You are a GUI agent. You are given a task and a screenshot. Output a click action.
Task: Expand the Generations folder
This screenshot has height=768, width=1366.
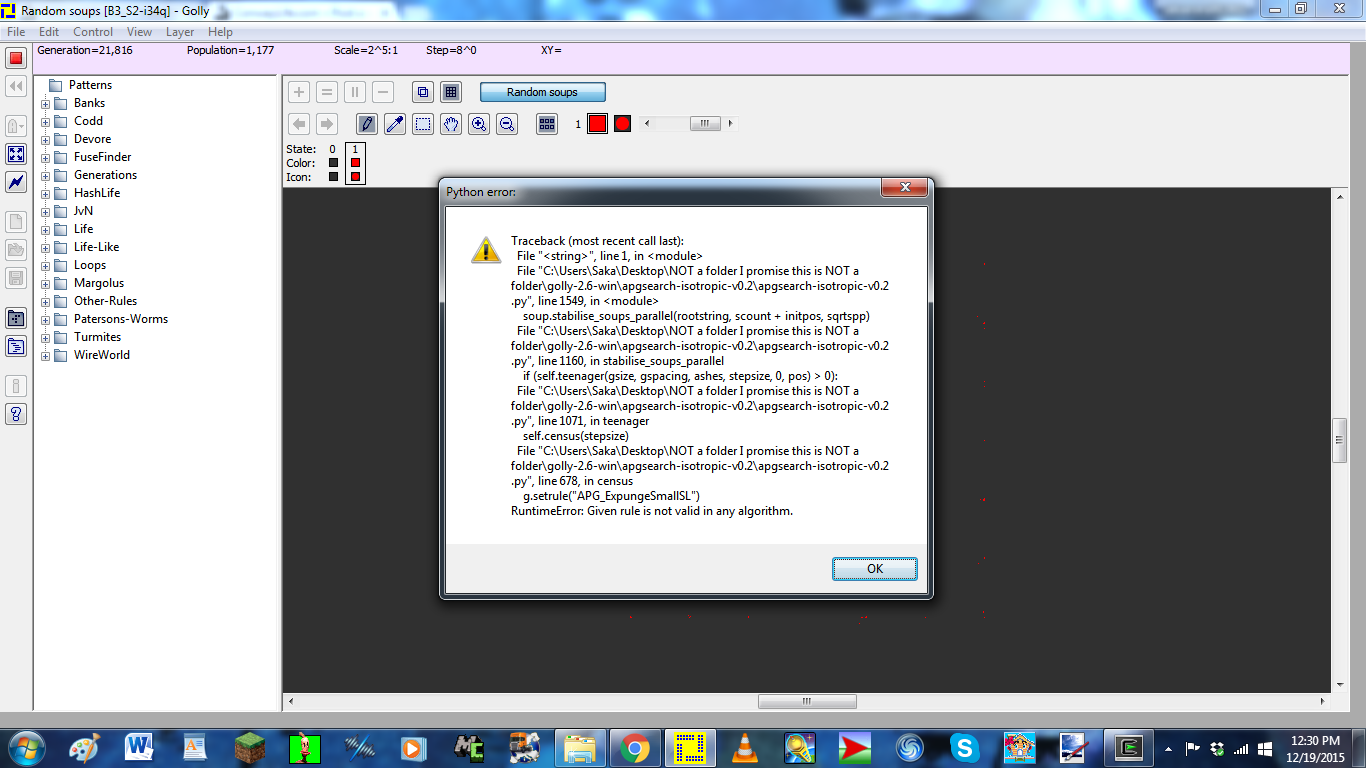[45, 175]
